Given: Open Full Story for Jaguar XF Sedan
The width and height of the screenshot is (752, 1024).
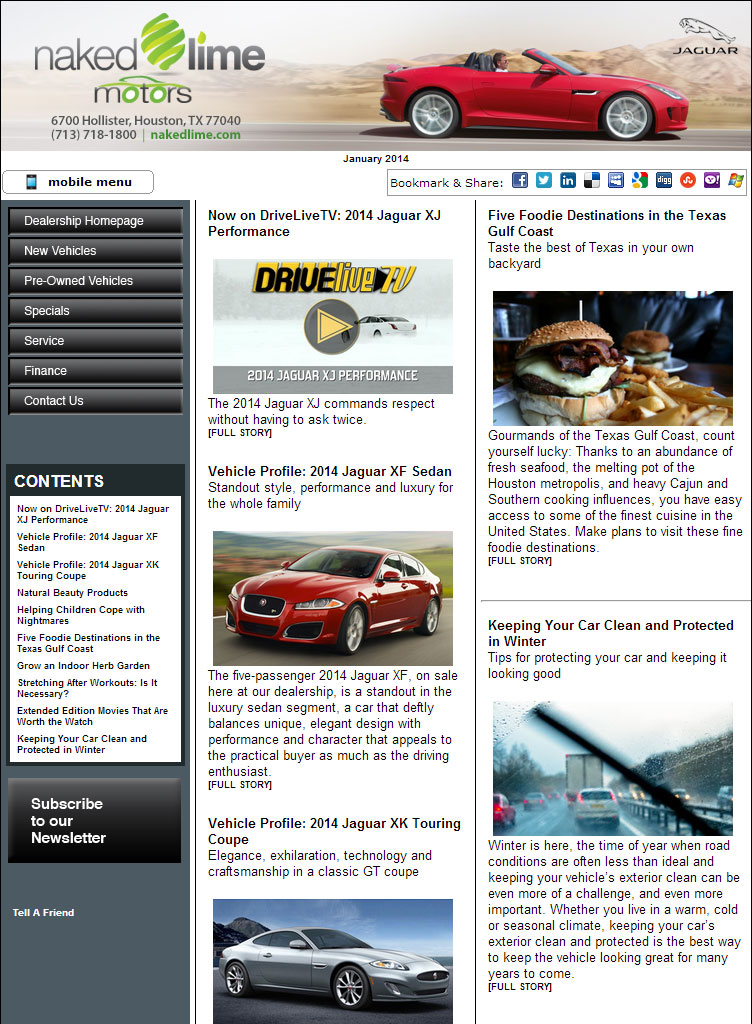Looking at the screenshot, I should (240, 785).
